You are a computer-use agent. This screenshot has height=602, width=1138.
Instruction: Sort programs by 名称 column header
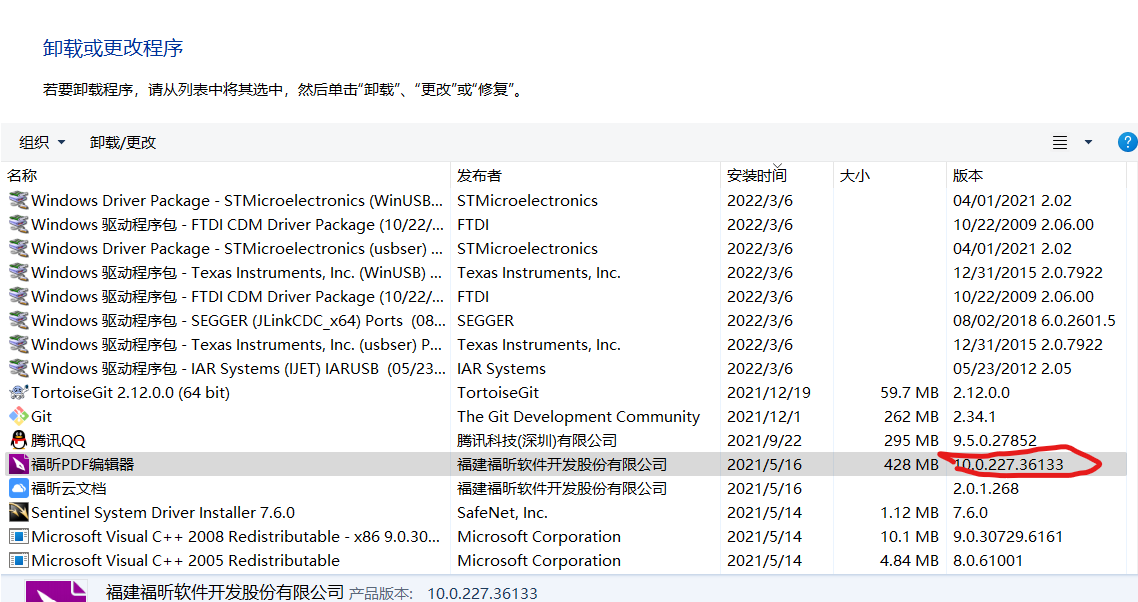[x=22, y=176]
